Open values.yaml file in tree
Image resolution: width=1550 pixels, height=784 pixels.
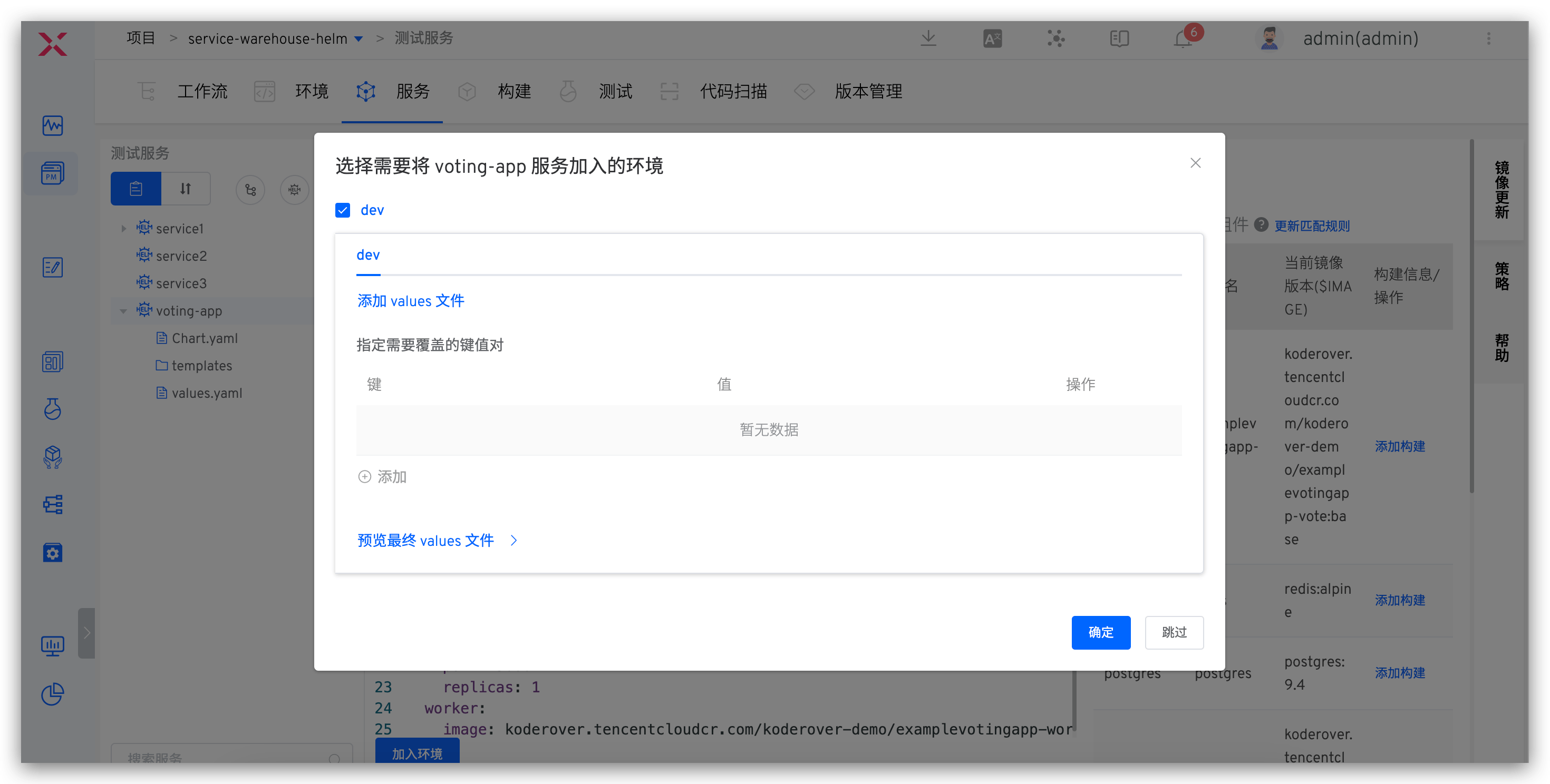(x=207, y=393)
